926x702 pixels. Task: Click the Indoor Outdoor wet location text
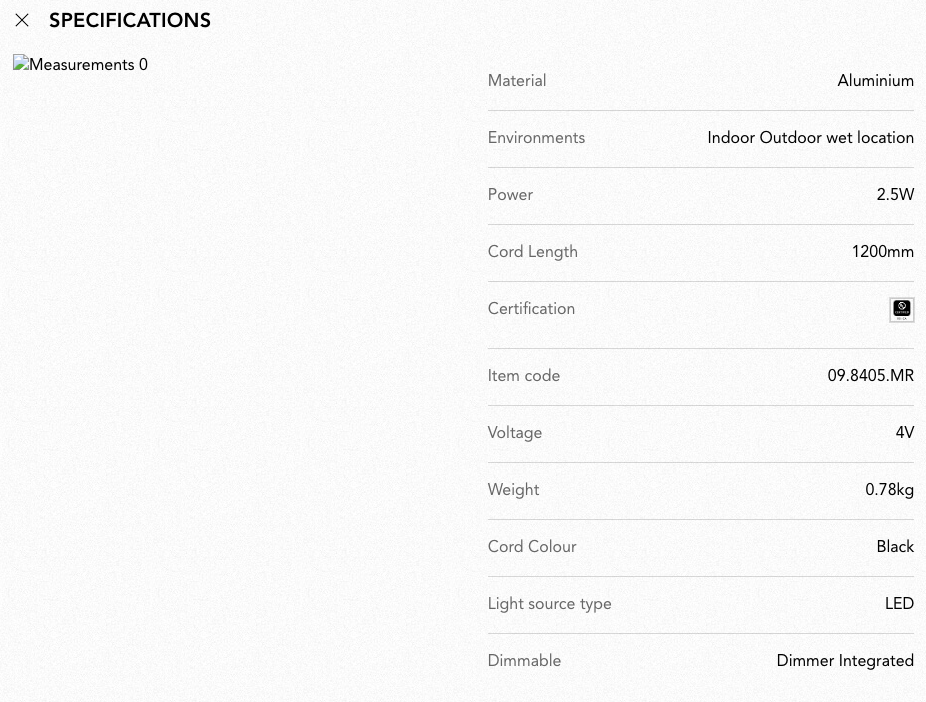(810, 138)
